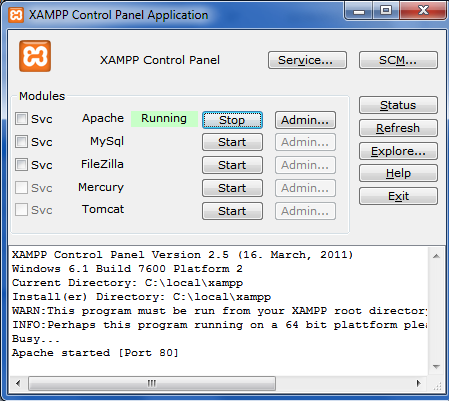Start the Mercury module
Image resolution: width=449 pixels, height=401 pixels.
[x=232, y=188]
